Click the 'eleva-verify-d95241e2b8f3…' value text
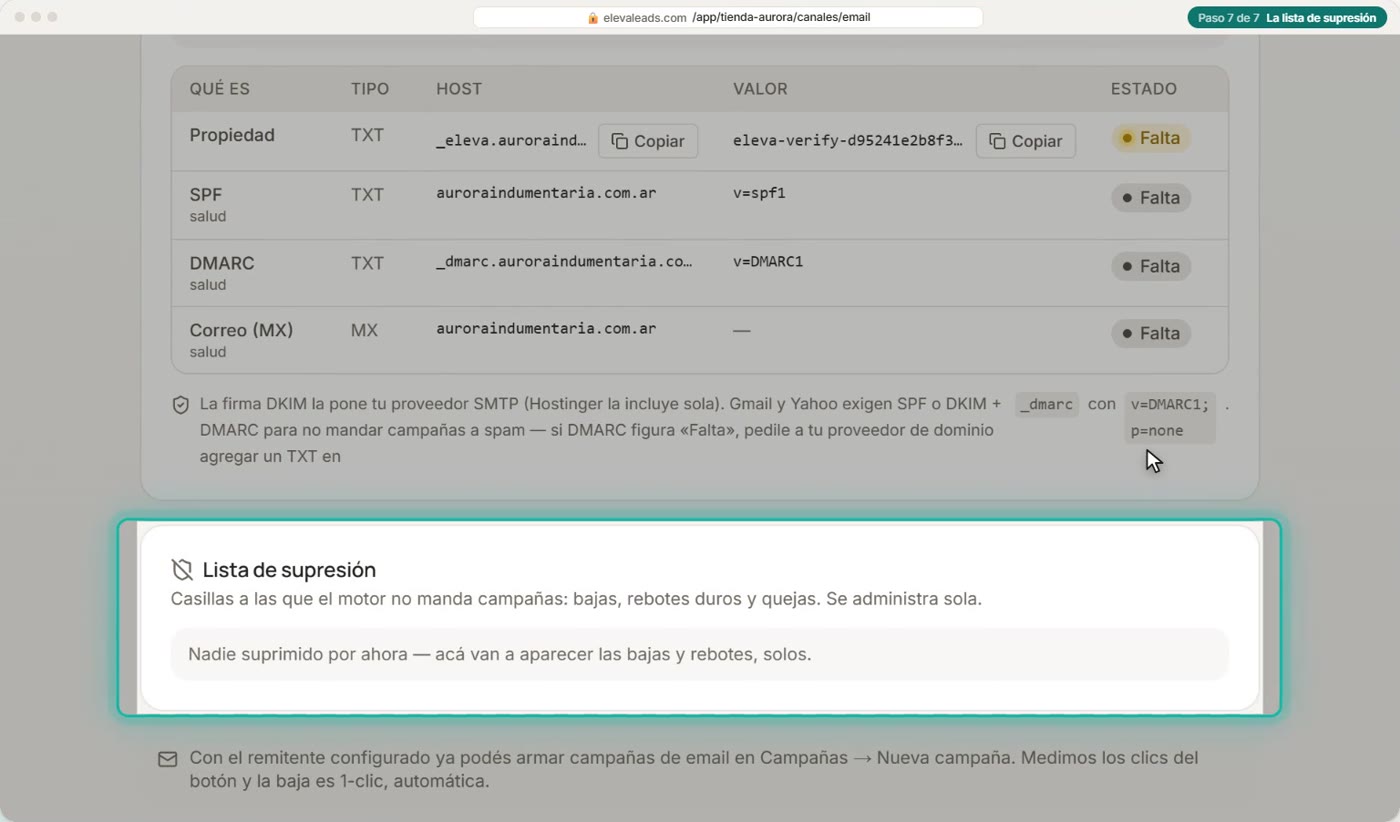This screenshot has width=1400, height=822. click(849, 141)
